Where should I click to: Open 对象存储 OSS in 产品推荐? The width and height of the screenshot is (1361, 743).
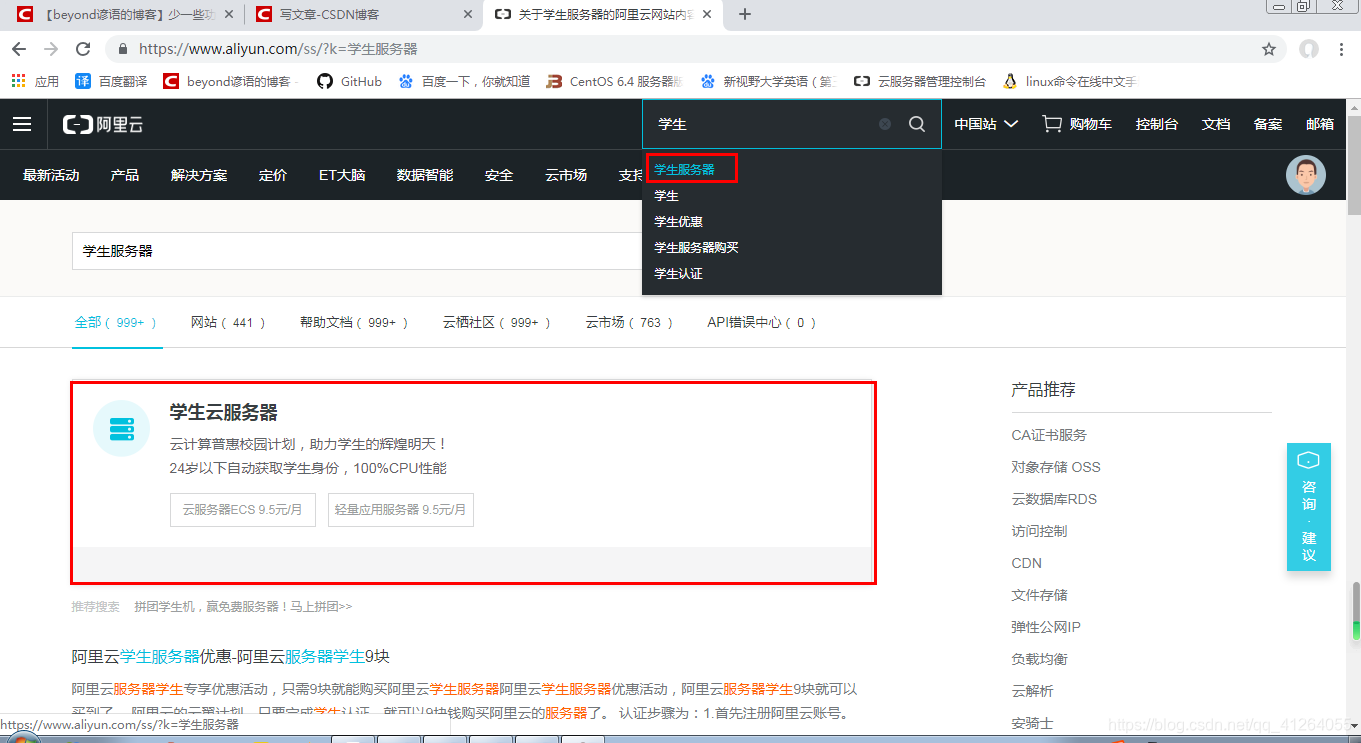point(1056,467)
